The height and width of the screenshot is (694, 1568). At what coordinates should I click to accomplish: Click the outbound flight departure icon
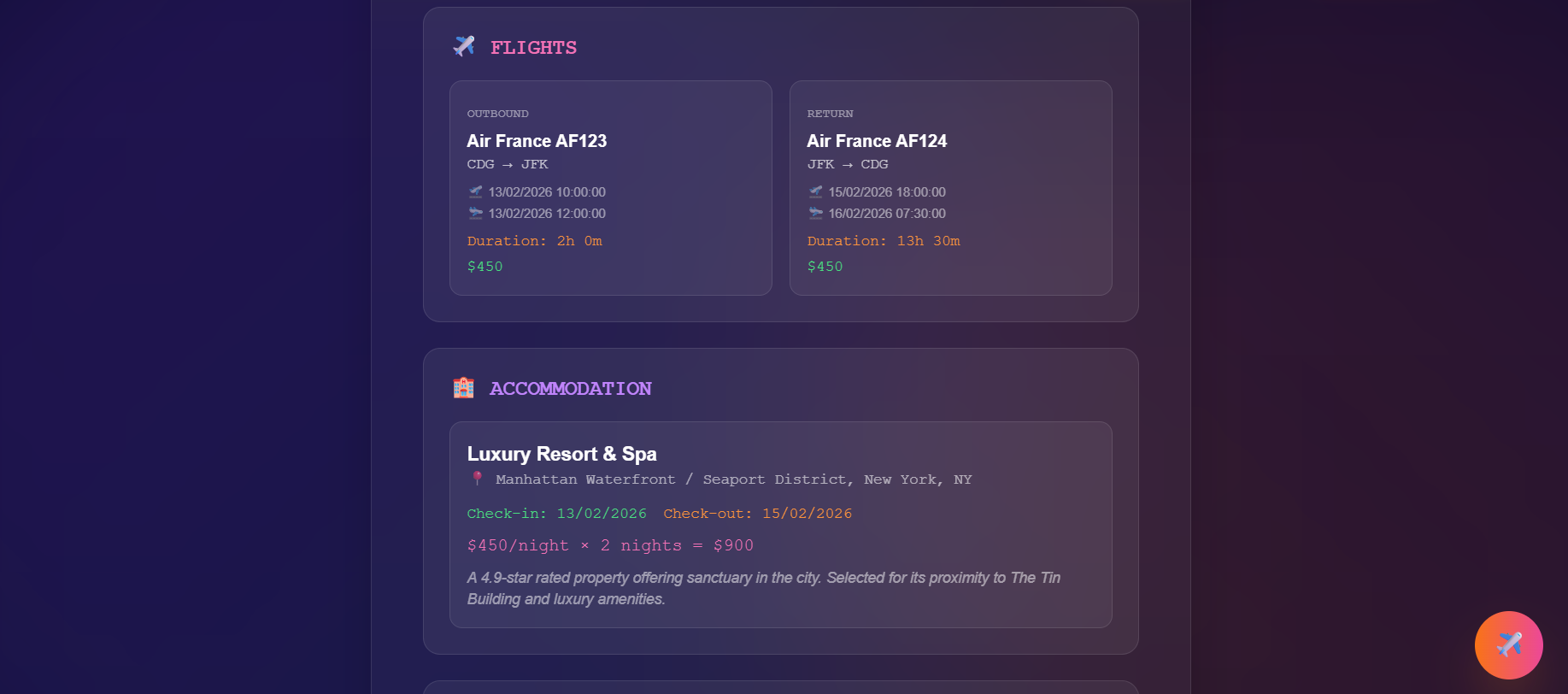[475, 191]
